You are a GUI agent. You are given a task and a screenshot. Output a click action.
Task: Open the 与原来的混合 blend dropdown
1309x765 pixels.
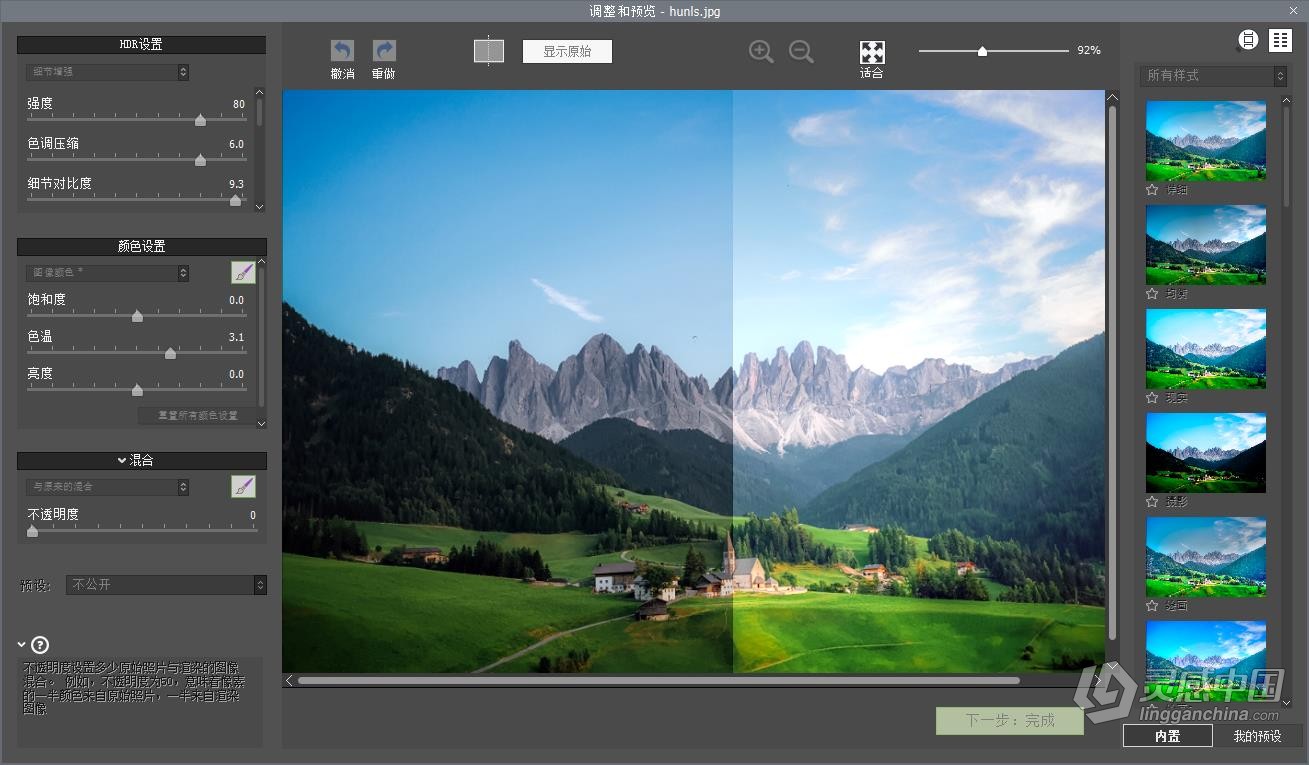click(107, 487)
